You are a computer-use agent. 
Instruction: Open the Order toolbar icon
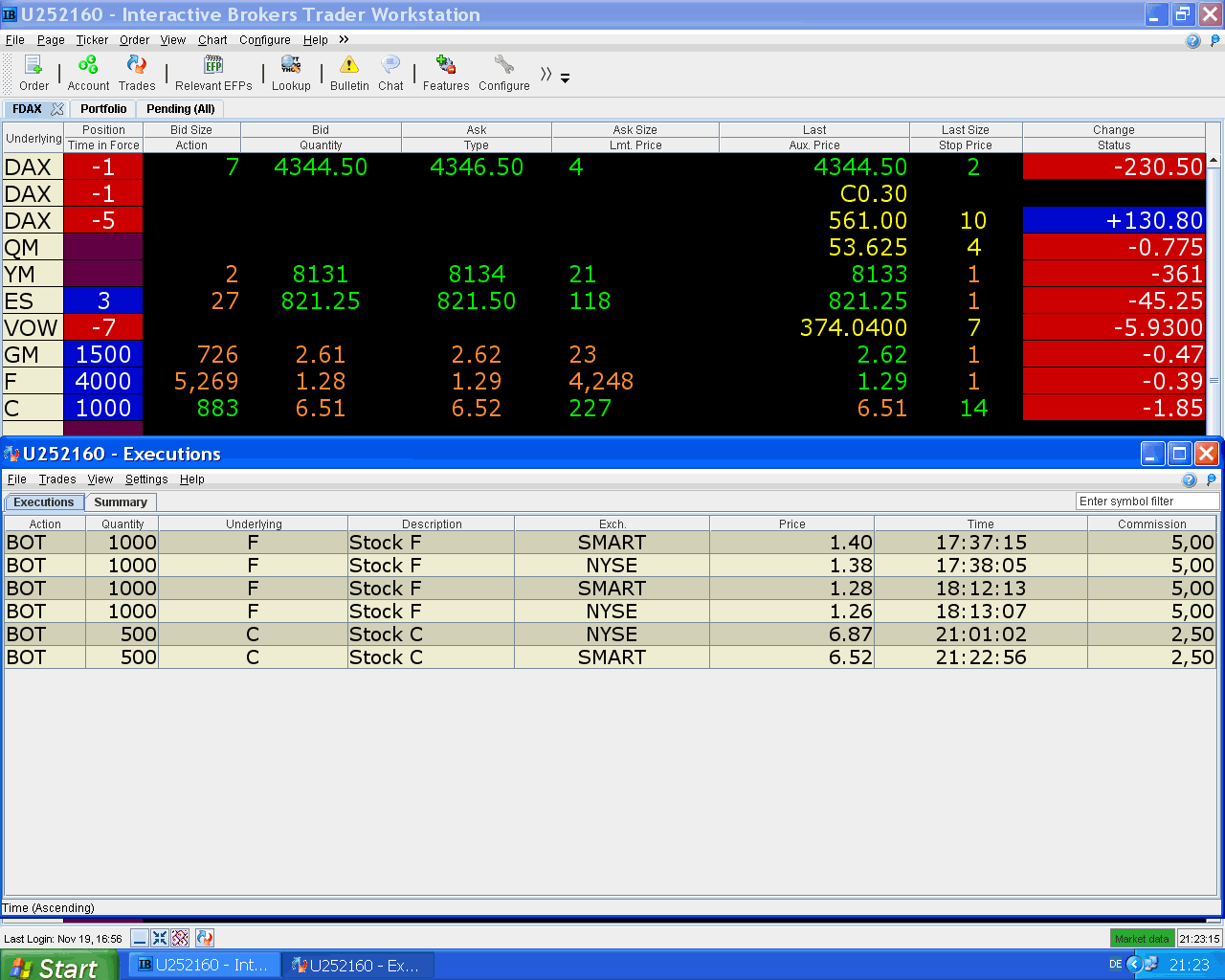click(33, 65)
